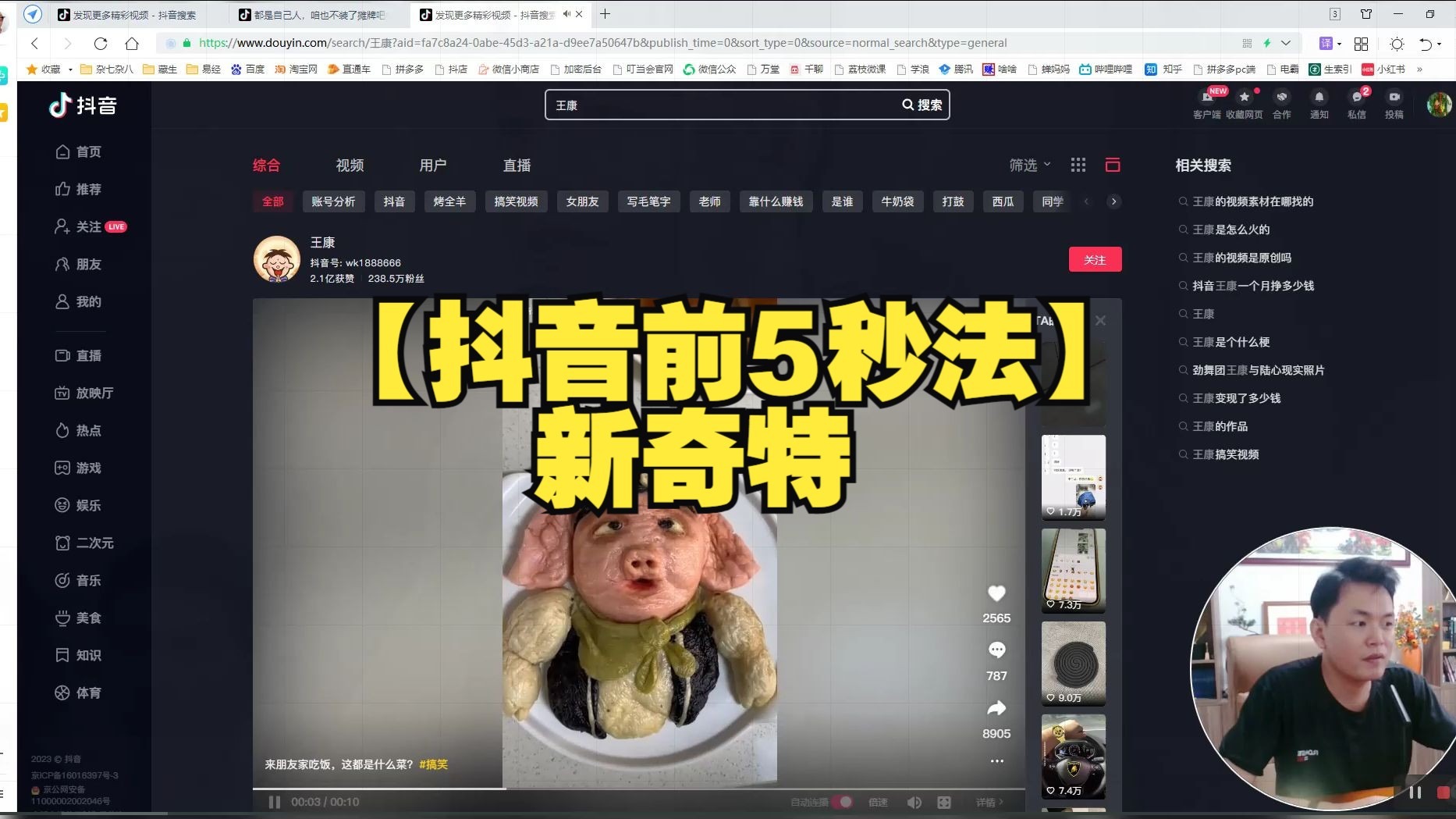Open the 合作 icon
This screenshot has height=819, width=1456.
(x=1282, y=98)
